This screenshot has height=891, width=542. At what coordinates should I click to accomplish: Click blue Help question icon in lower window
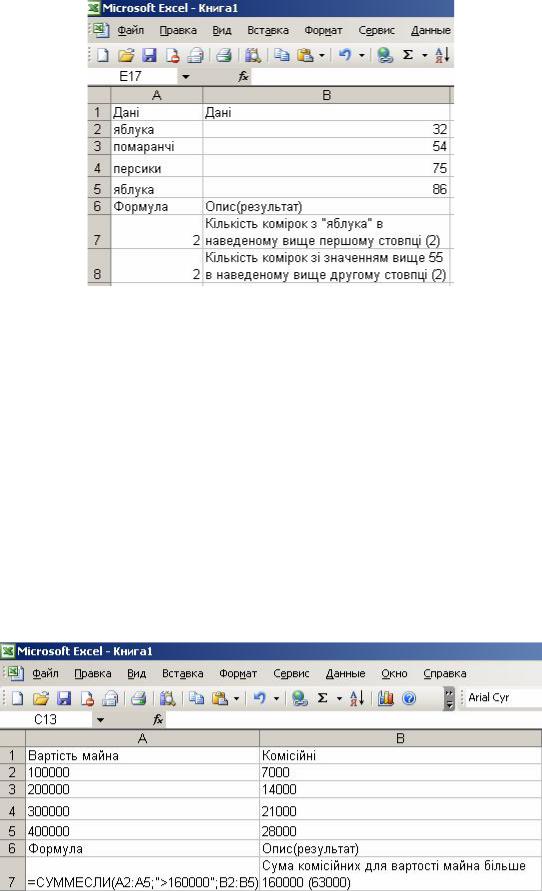click(x=409, y=698)
